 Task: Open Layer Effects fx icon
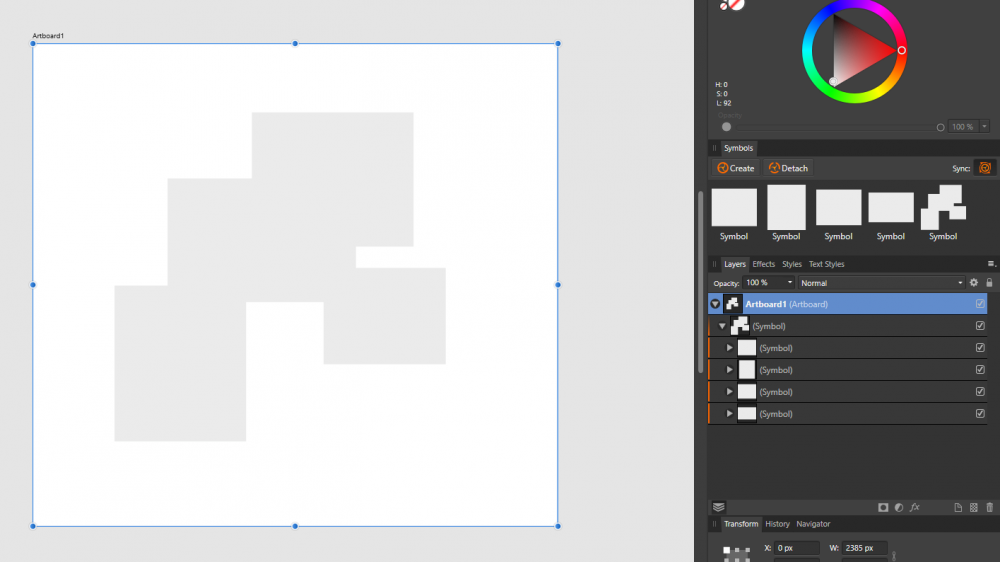tap(914, 508)
